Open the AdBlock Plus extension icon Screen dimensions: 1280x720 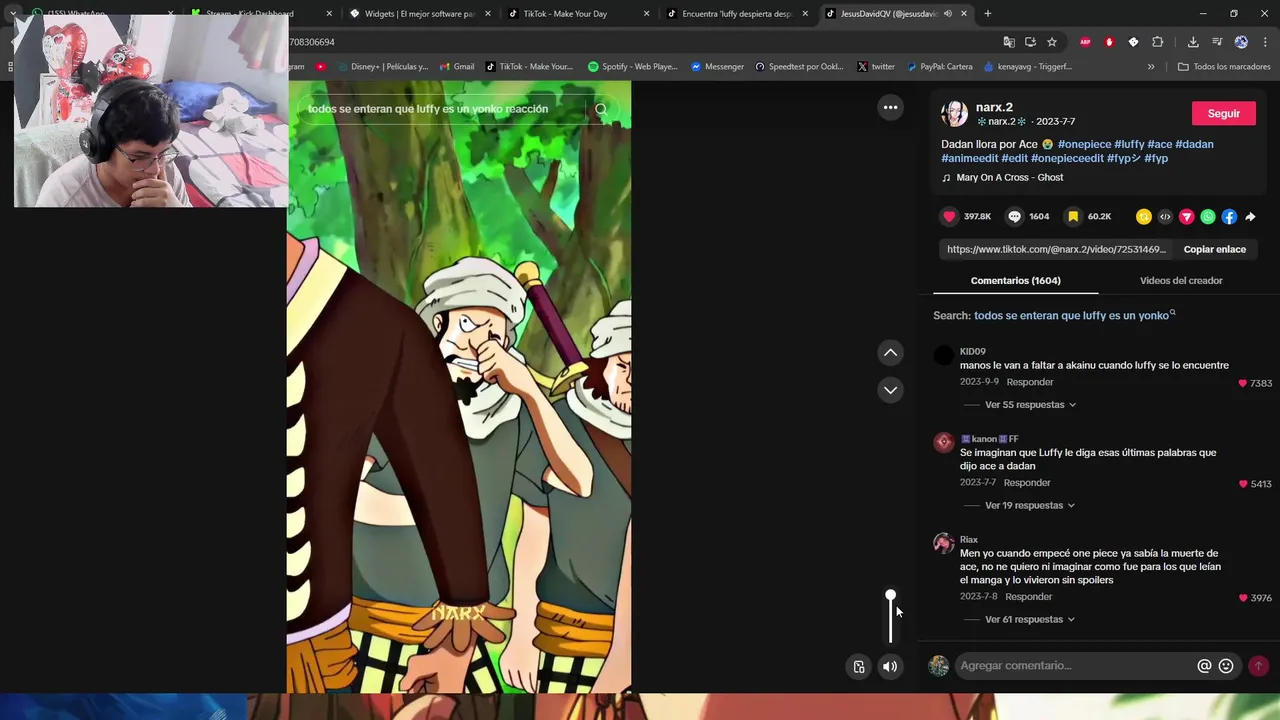tap(1085, 42)
